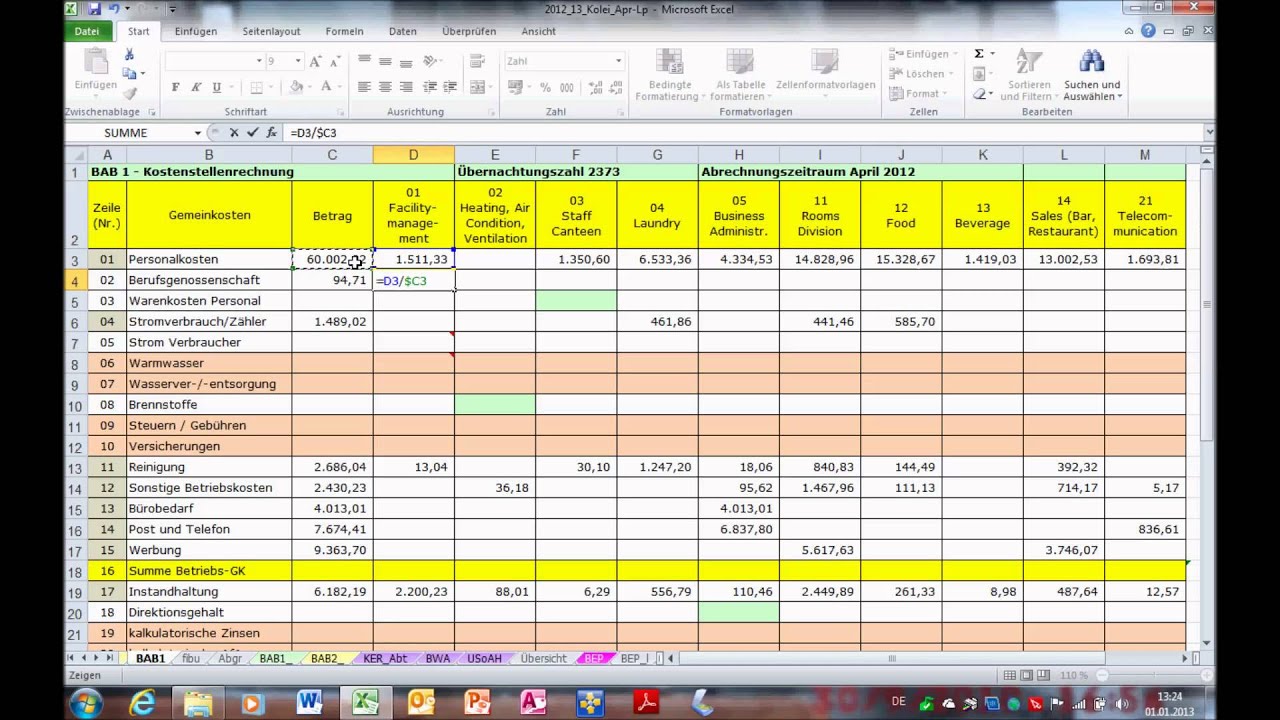
Task: Click cell with value 1.489,02
Action: [332, 322]
